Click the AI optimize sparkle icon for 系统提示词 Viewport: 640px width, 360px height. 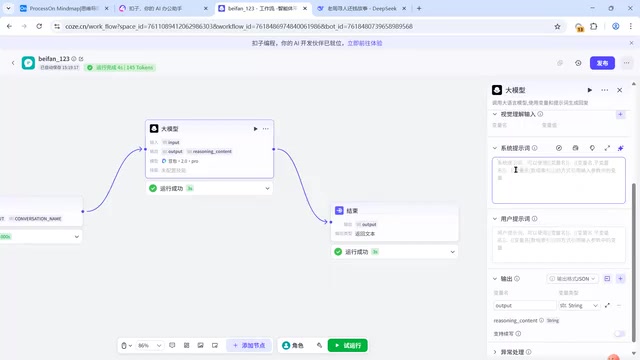[620, 148]
